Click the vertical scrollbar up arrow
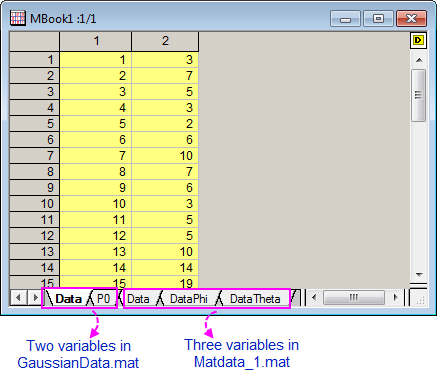The height and width of the screenshot is (381, 438). point(419,60)
